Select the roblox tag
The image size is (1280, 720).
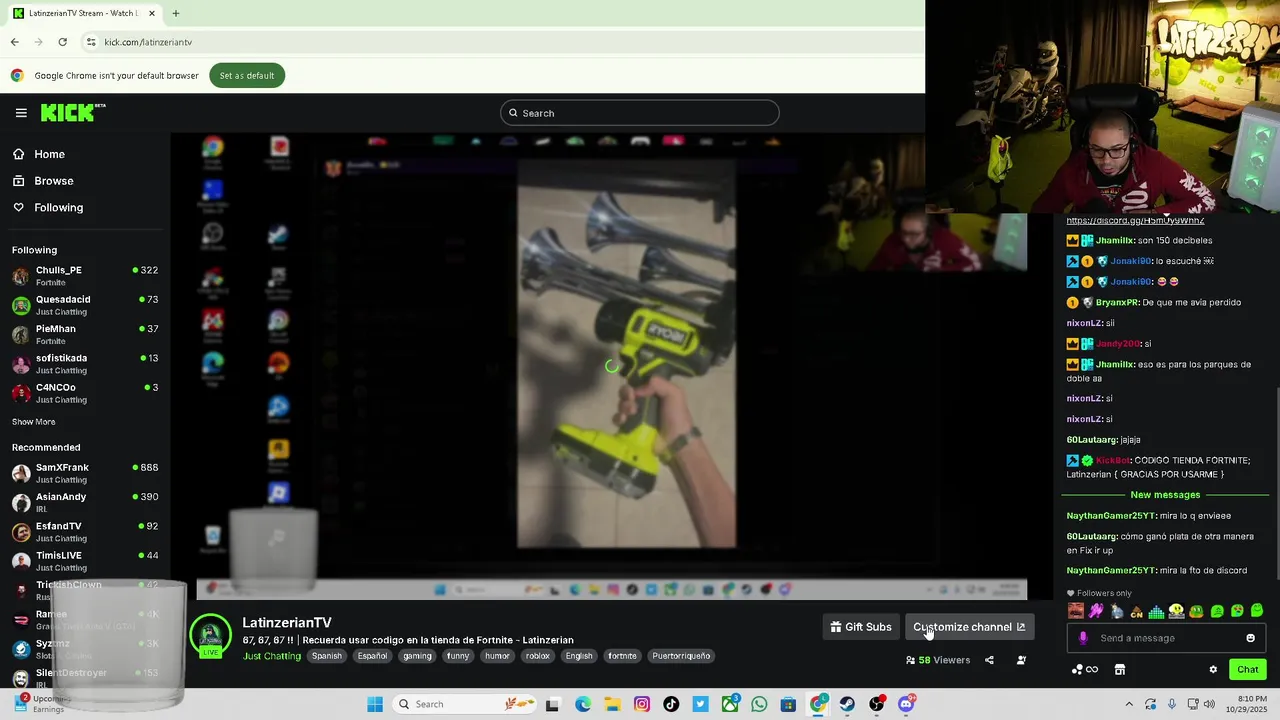(538, 656)
